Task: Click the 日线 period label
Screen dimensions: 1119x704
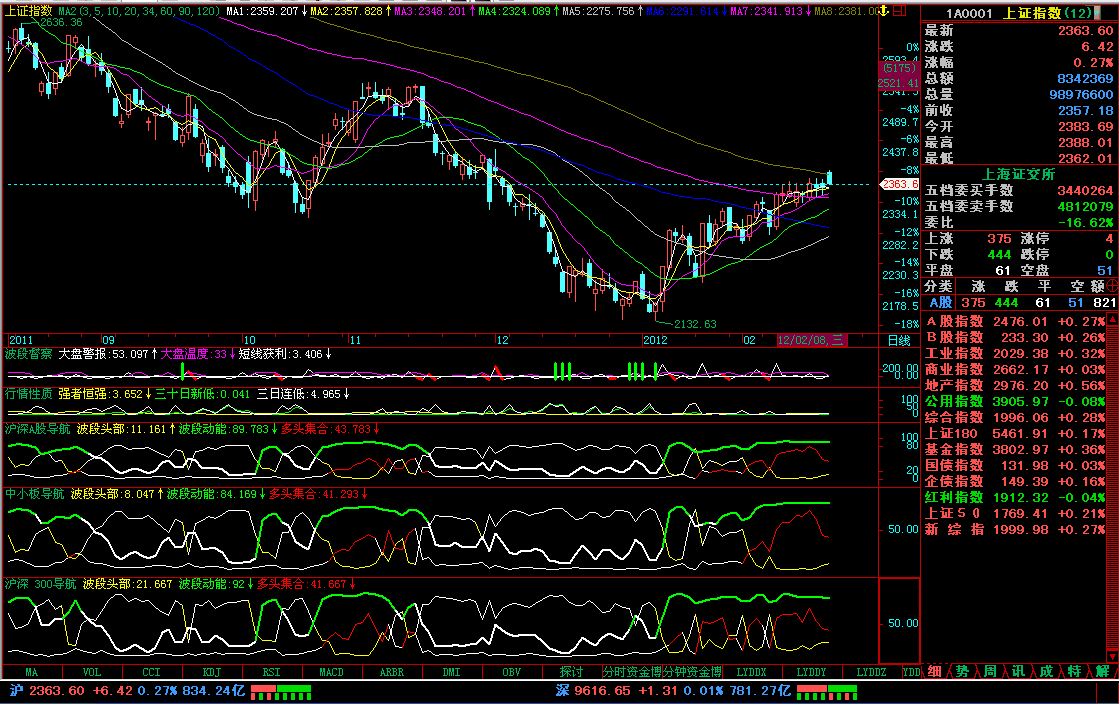Action: 898,341
